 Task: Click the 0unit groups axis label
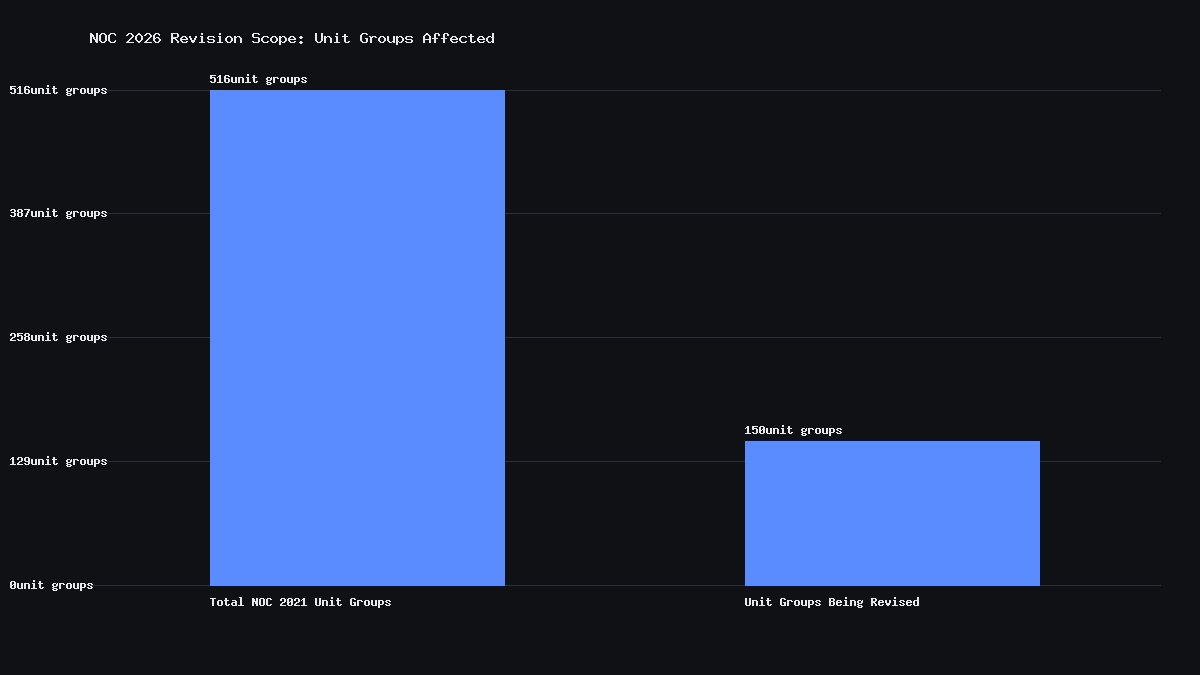pos(51,585)
